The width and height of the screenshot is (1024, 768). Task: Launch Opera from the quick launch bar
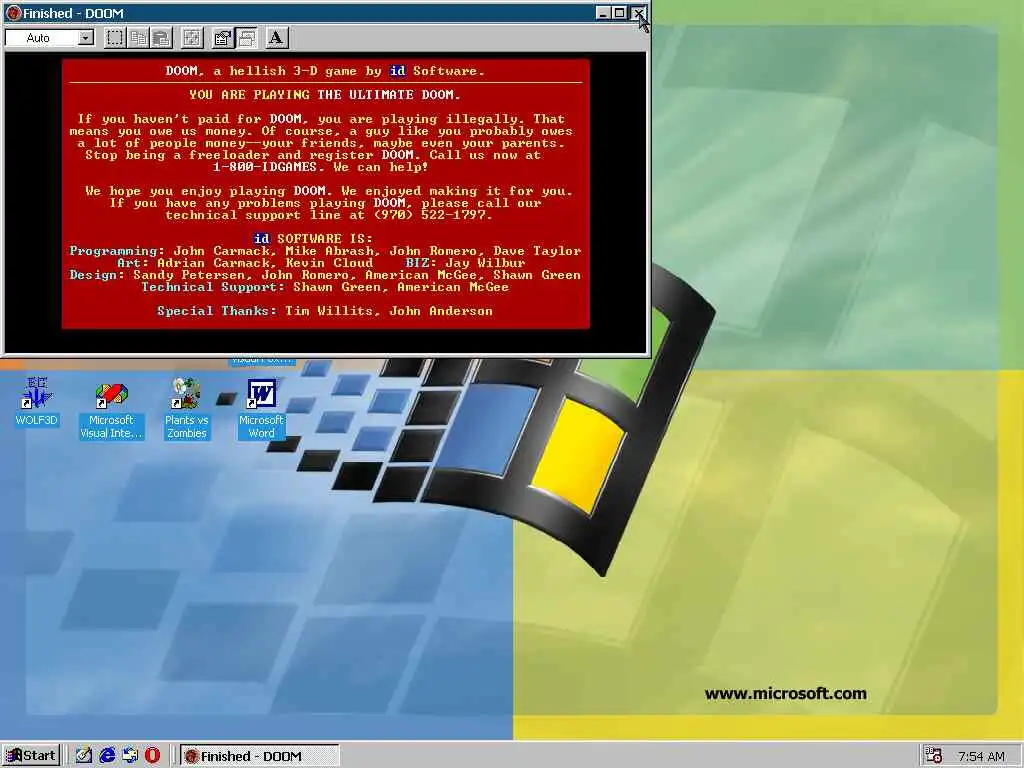(152, 756)
